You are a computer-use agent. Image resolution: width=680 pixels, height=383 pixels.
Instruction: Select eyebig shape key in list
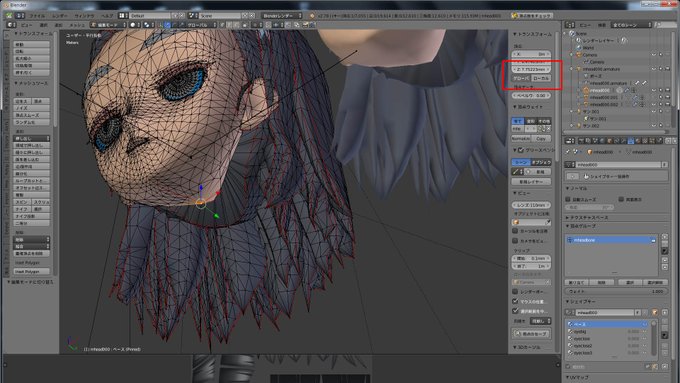click(x=607, y=331)
